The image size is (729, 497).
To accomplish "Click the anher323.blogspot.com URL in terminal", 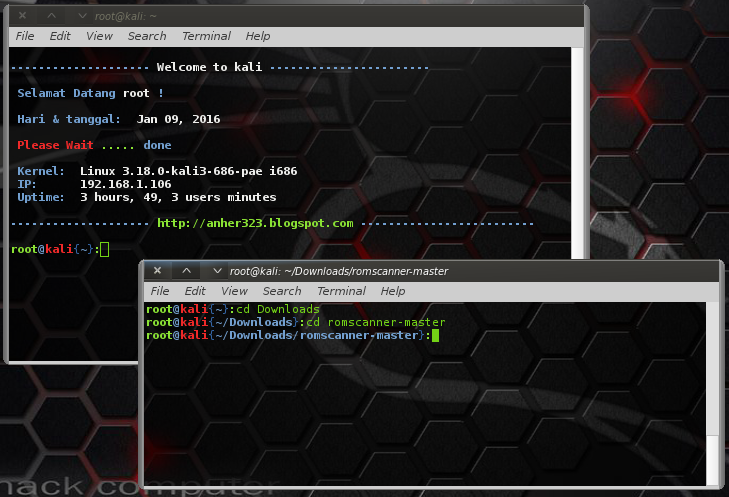I will 255,223.
